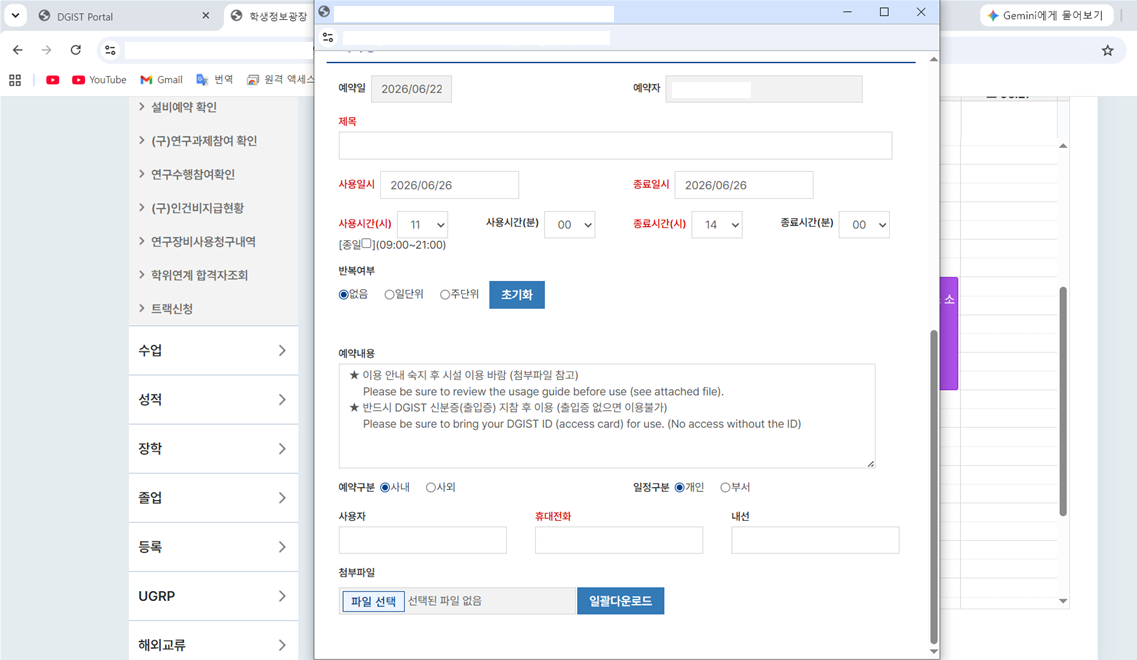
Task: Expand UGRP sidebar menu
Action: coord(213,596)
